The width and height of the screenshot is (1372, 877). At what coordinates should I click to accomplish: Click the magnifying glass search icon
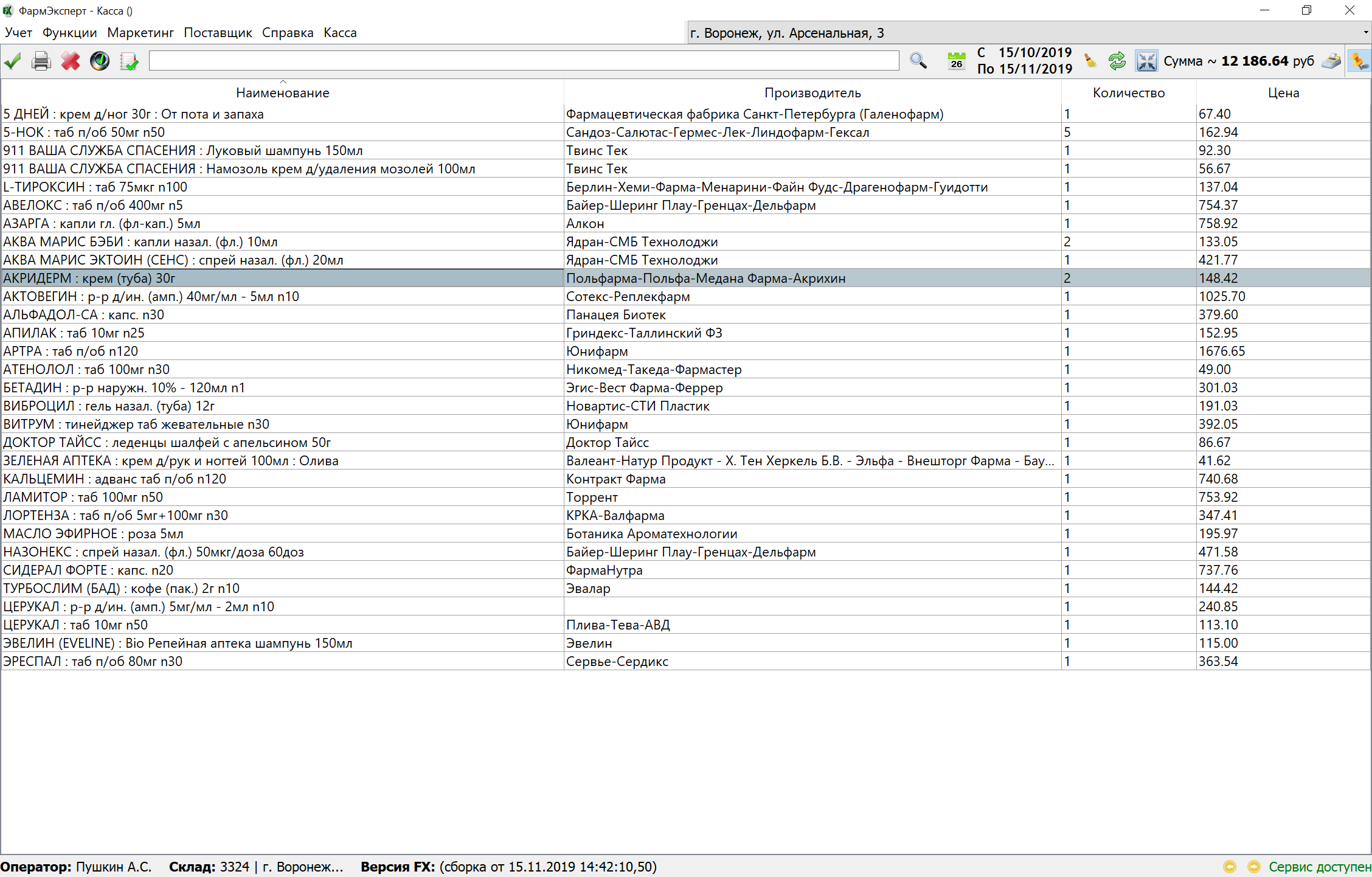tap(918, 61)
